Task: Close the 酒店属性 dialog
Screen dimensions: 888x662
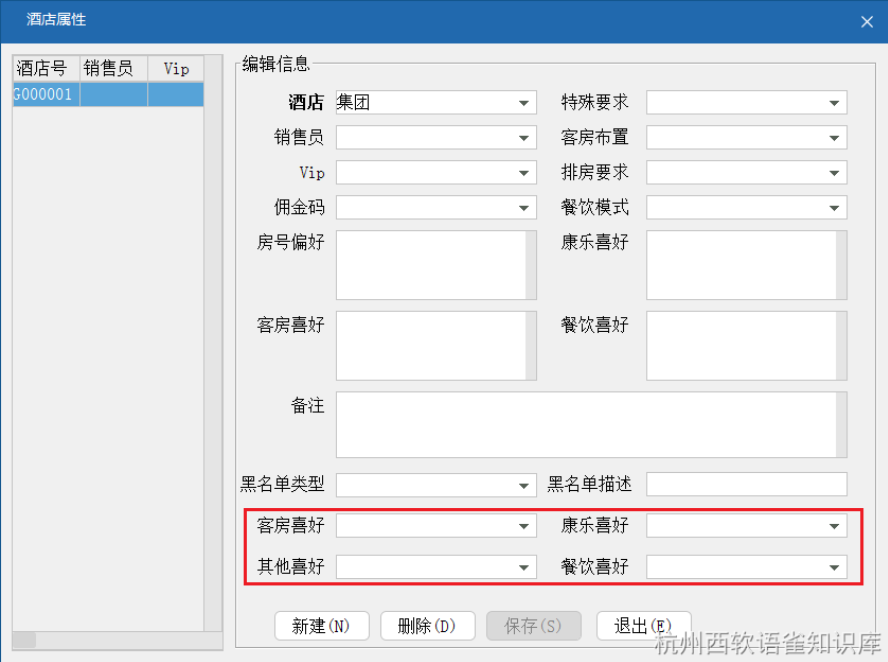Action: 866,22
